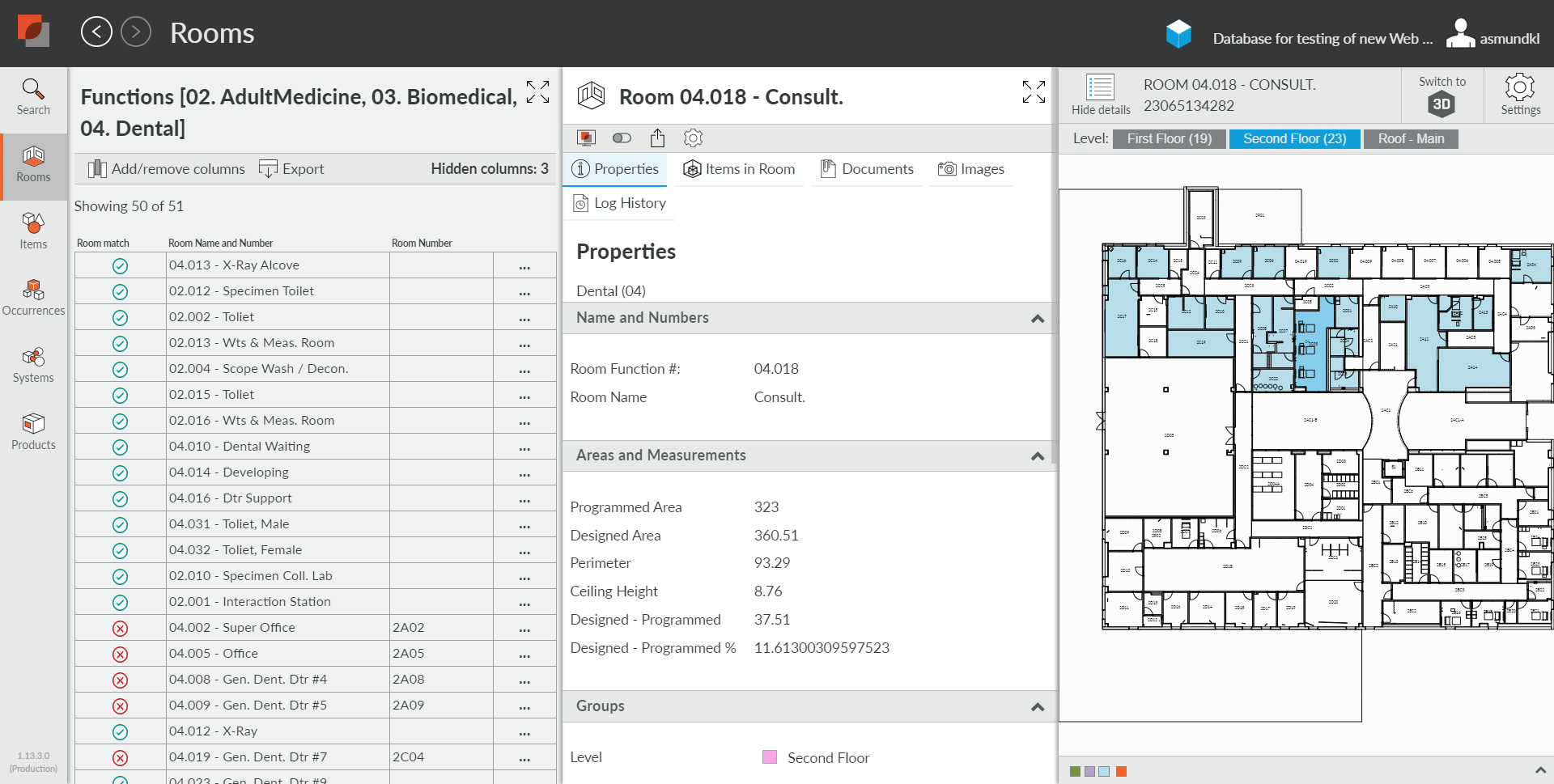Open Items in the left sidebar
The width and height of the screenshot is (1554, 784).
(x=33, y=231)
